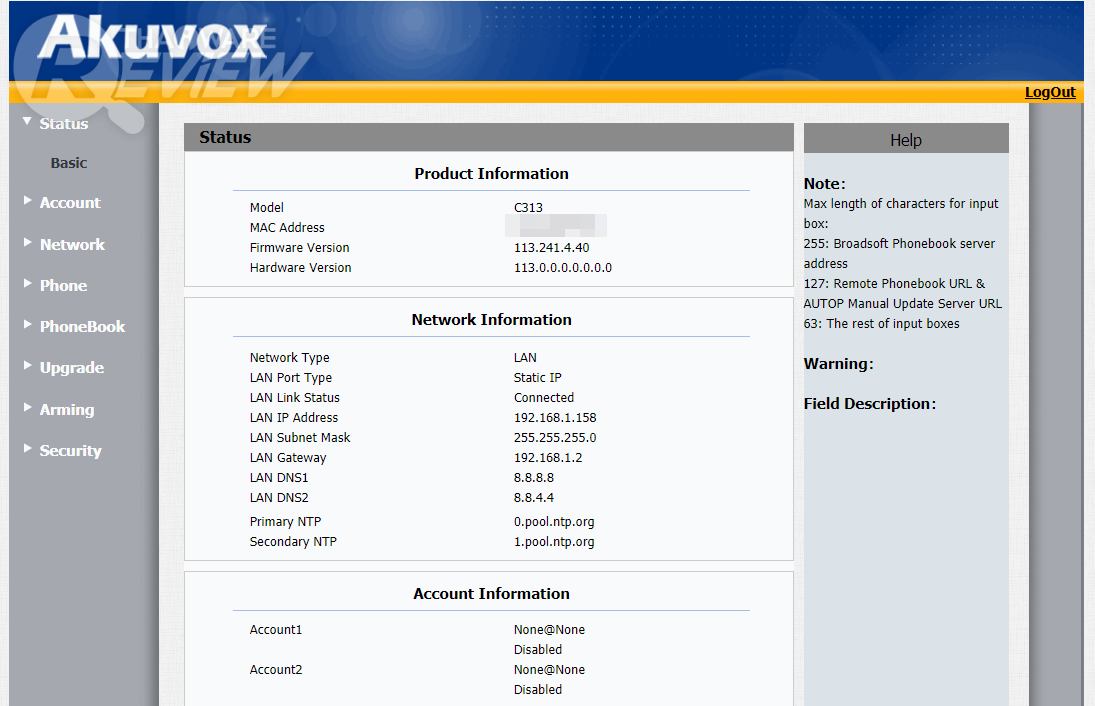
Task: Expand the PhoneBook section triangle
Action: point(28,325)
